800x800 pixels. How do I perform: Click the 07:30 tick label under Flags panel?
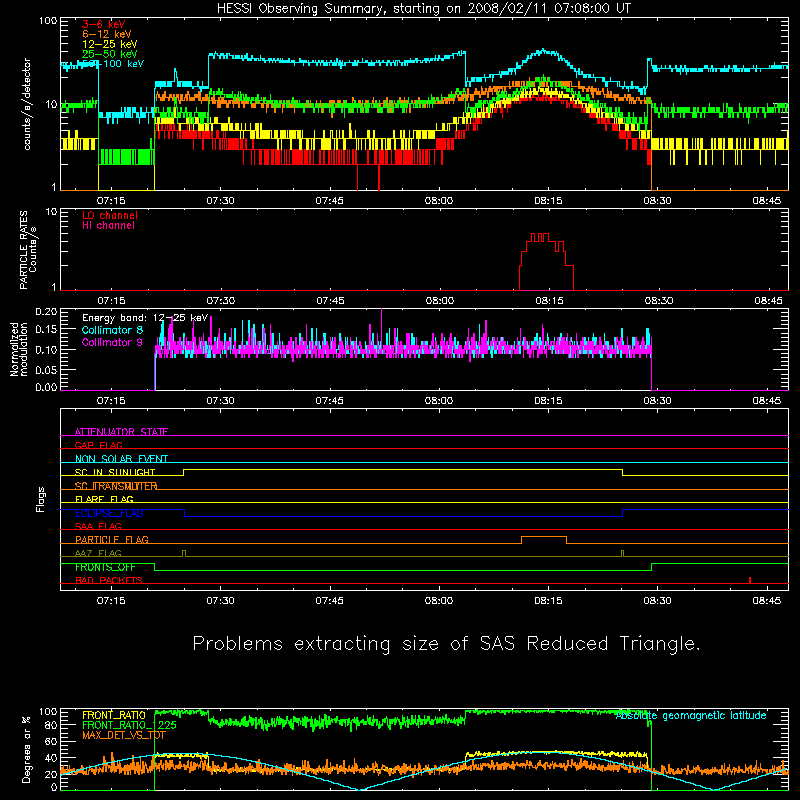[220, 601]
